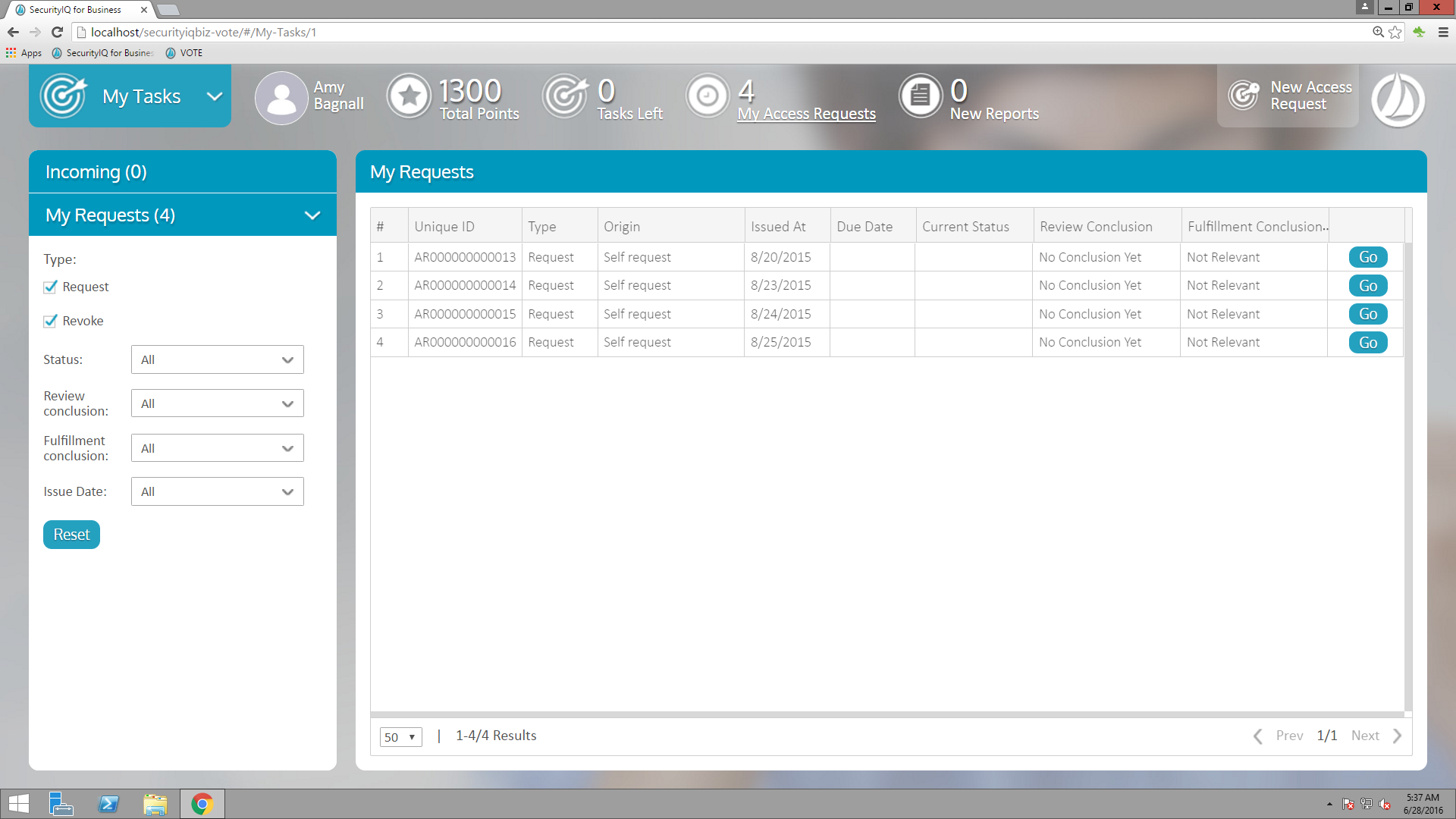Expand the My Tasks header menu
The height and width of the screenshot is (819, 1456).
coord(215,96)
